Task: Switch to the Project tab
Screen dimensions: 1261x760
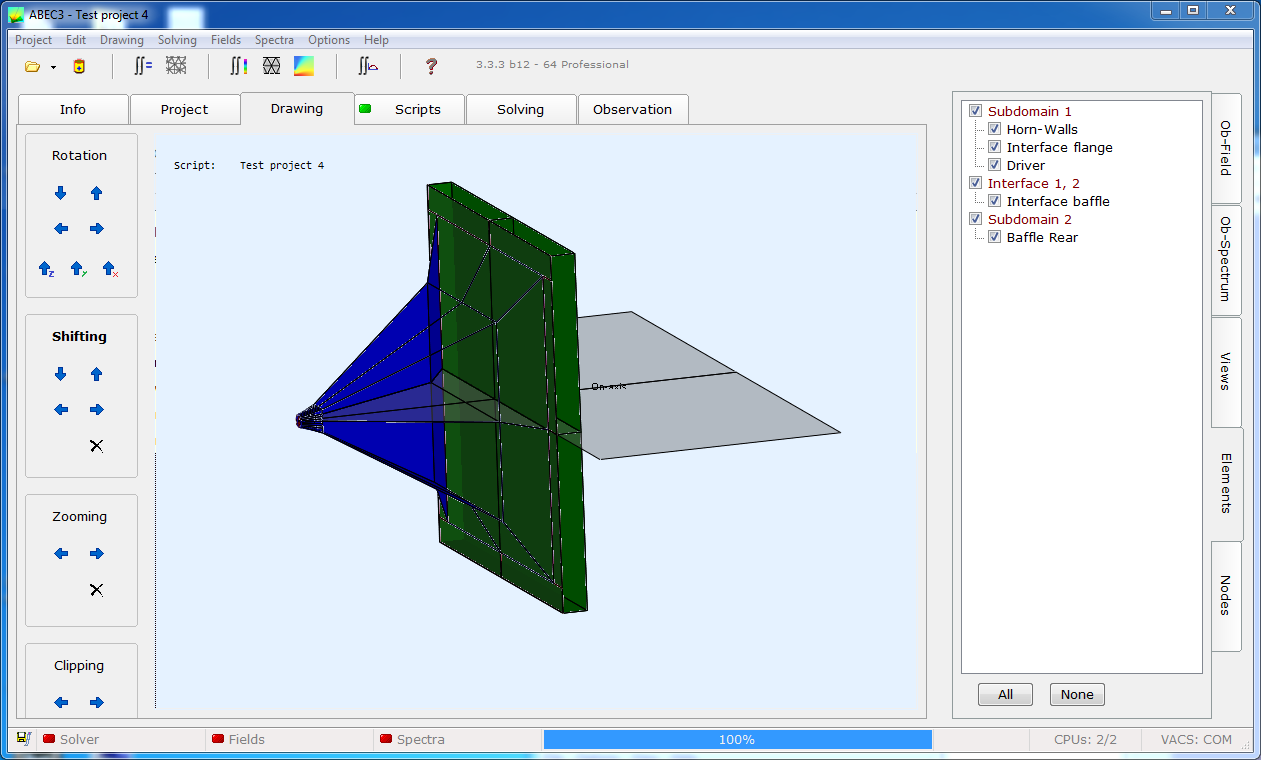Action: [x=185, y=109]
